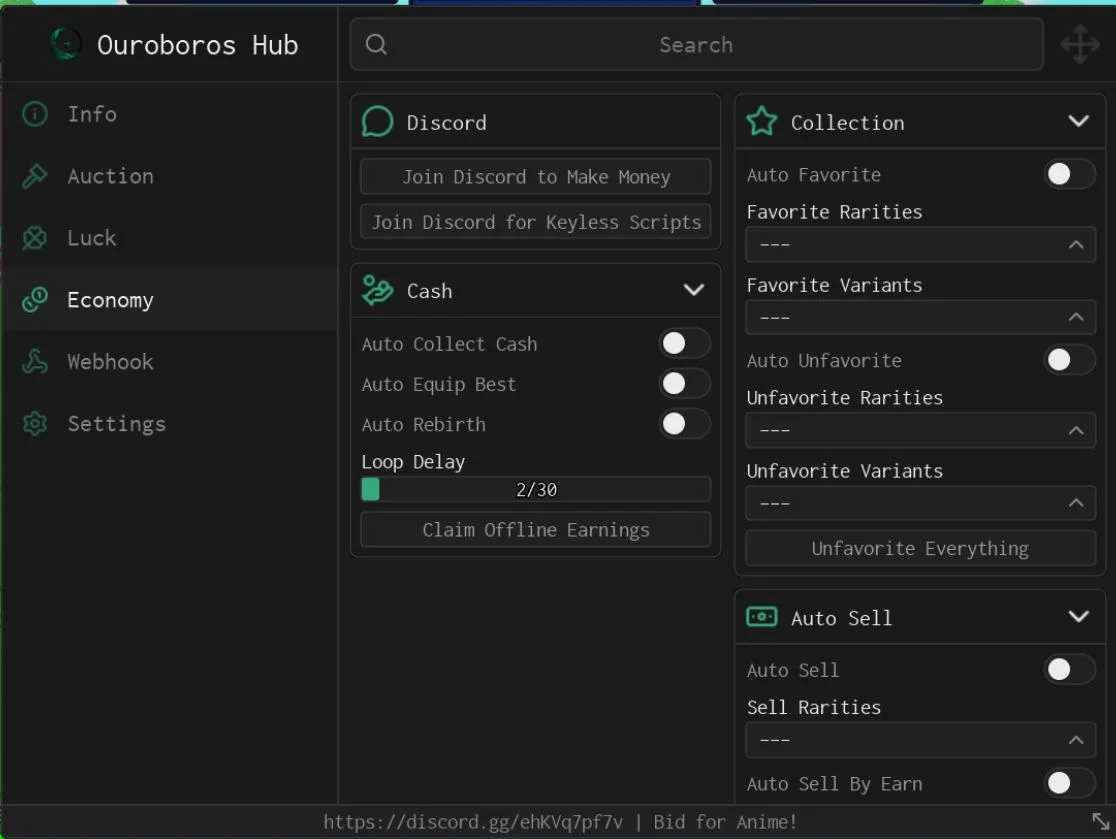Turn on Auto Rebirth

click(x=684, y=424)
